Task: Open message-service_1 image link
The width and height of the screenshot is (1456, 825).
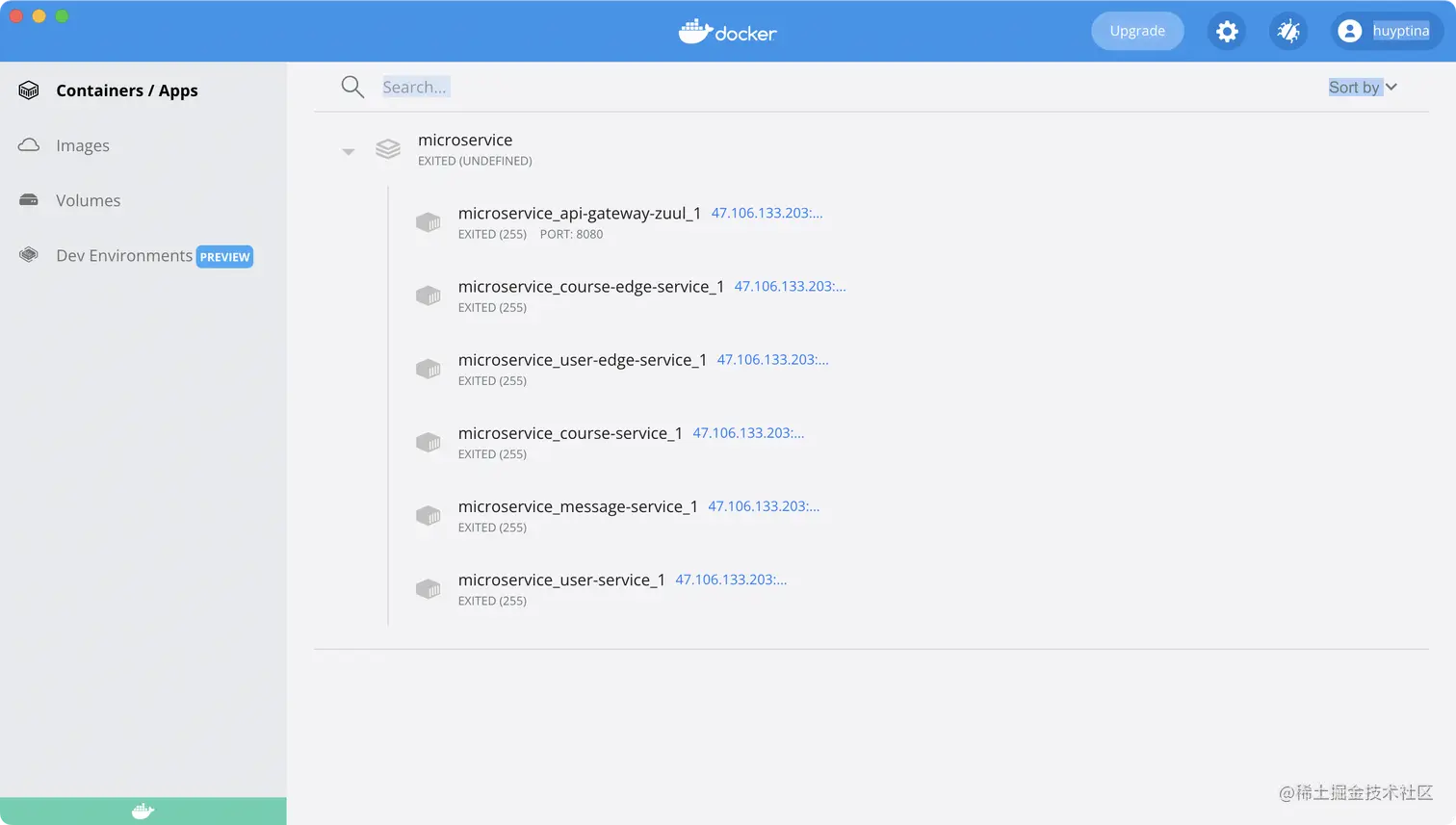Action: point(764,505)
